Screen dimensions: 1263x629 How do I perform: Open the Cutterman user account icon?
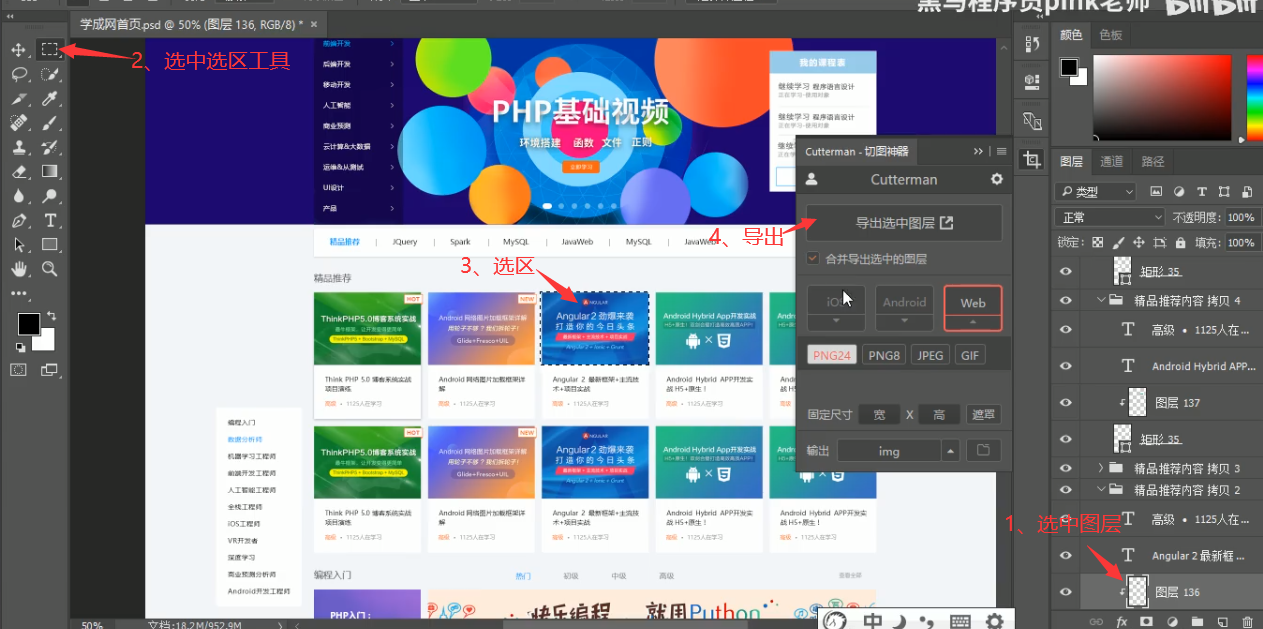click(812, 180)
